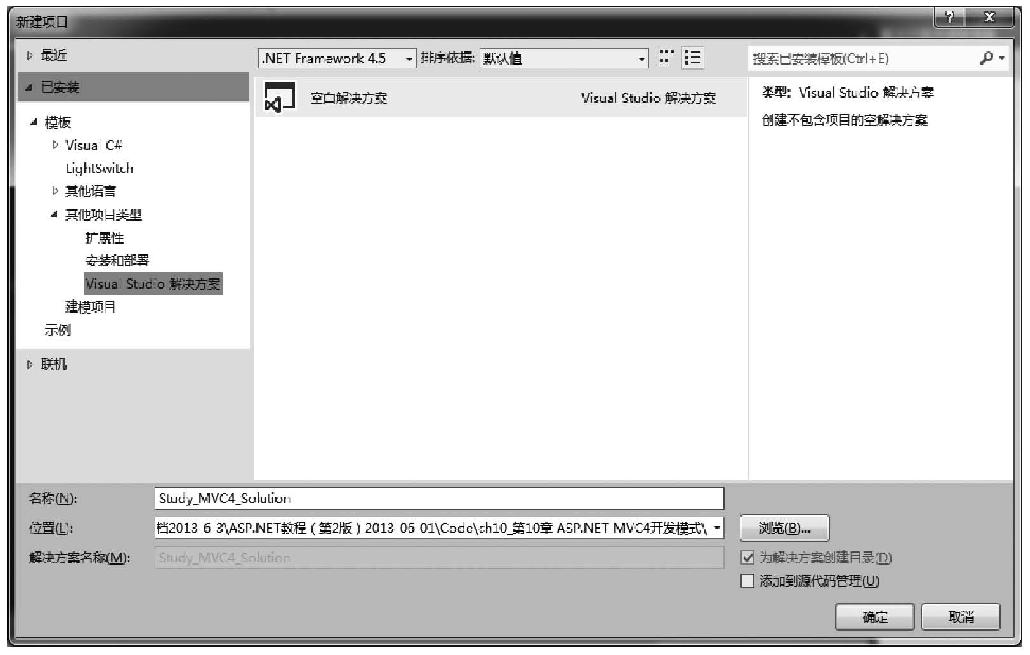Expand the 联机 section
Image resolution: width=1030 pixels, height=655 pixels.
coord(29,364)
